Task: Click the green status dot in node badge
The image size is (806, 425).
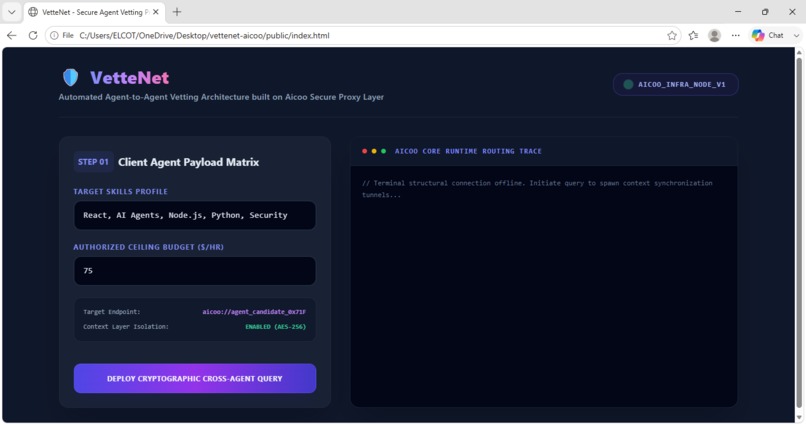Action: click(x=628, y=84)
